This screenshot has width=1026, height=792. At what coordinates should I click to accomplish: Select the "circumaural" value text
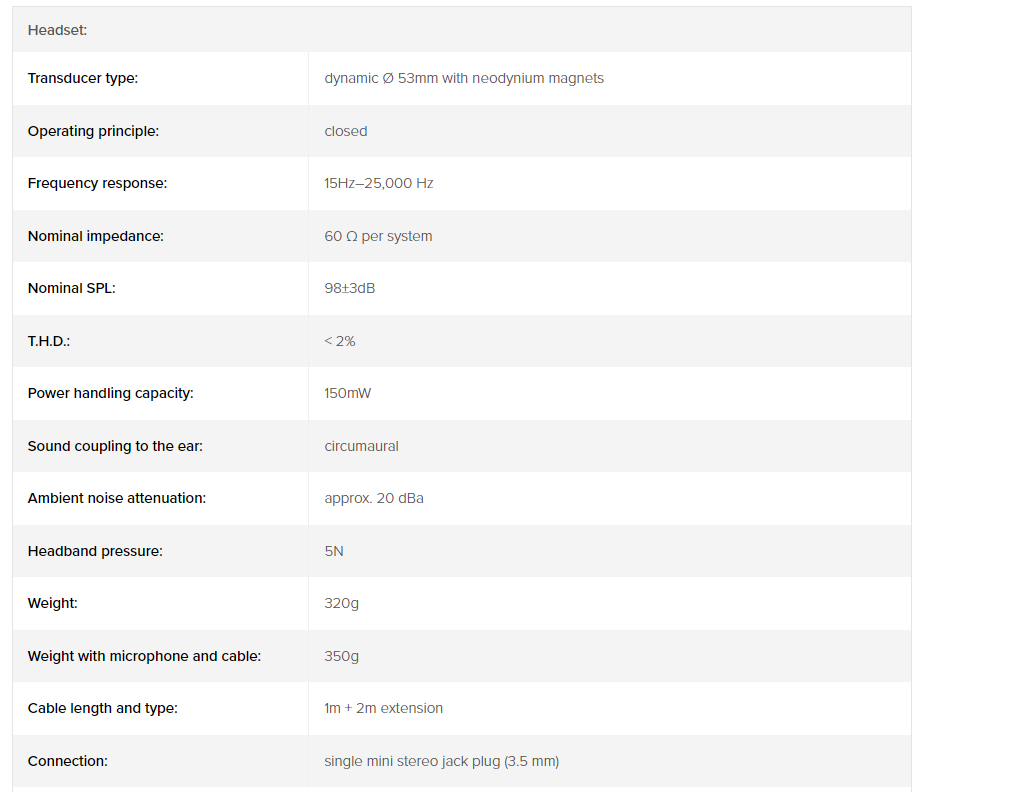[361, 446]
